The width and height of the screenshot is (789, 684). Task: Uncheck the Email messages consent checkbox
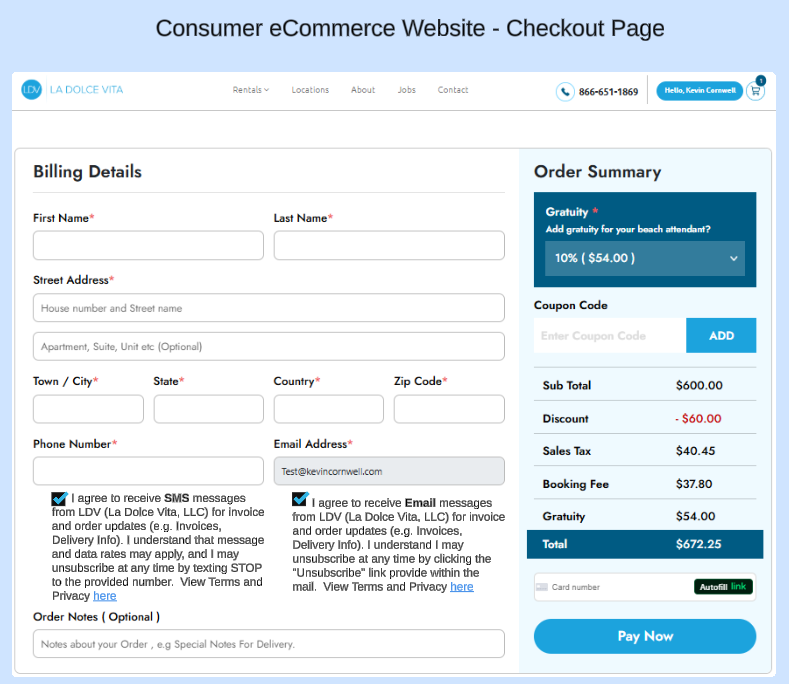pos(300,499)
